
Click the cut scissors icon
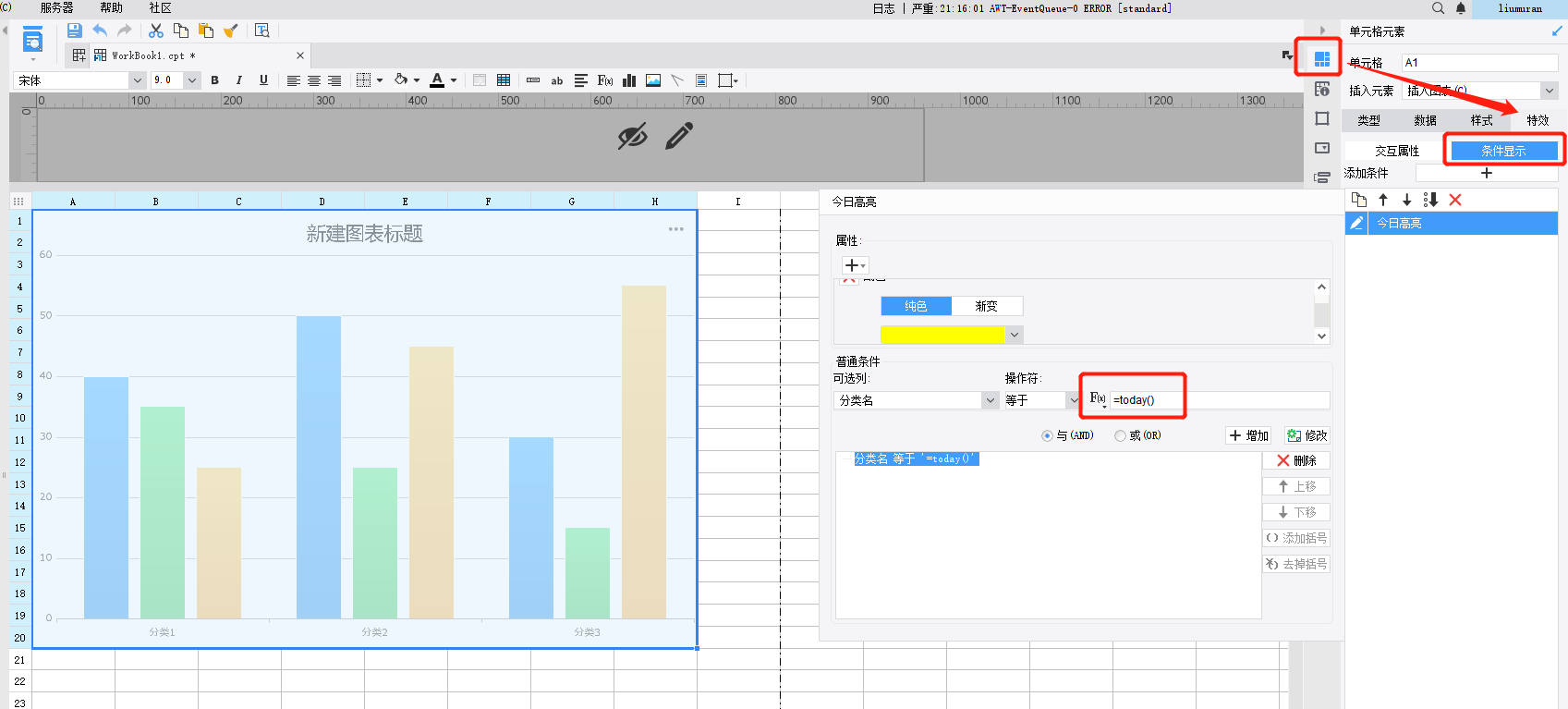tap(156, 31)
